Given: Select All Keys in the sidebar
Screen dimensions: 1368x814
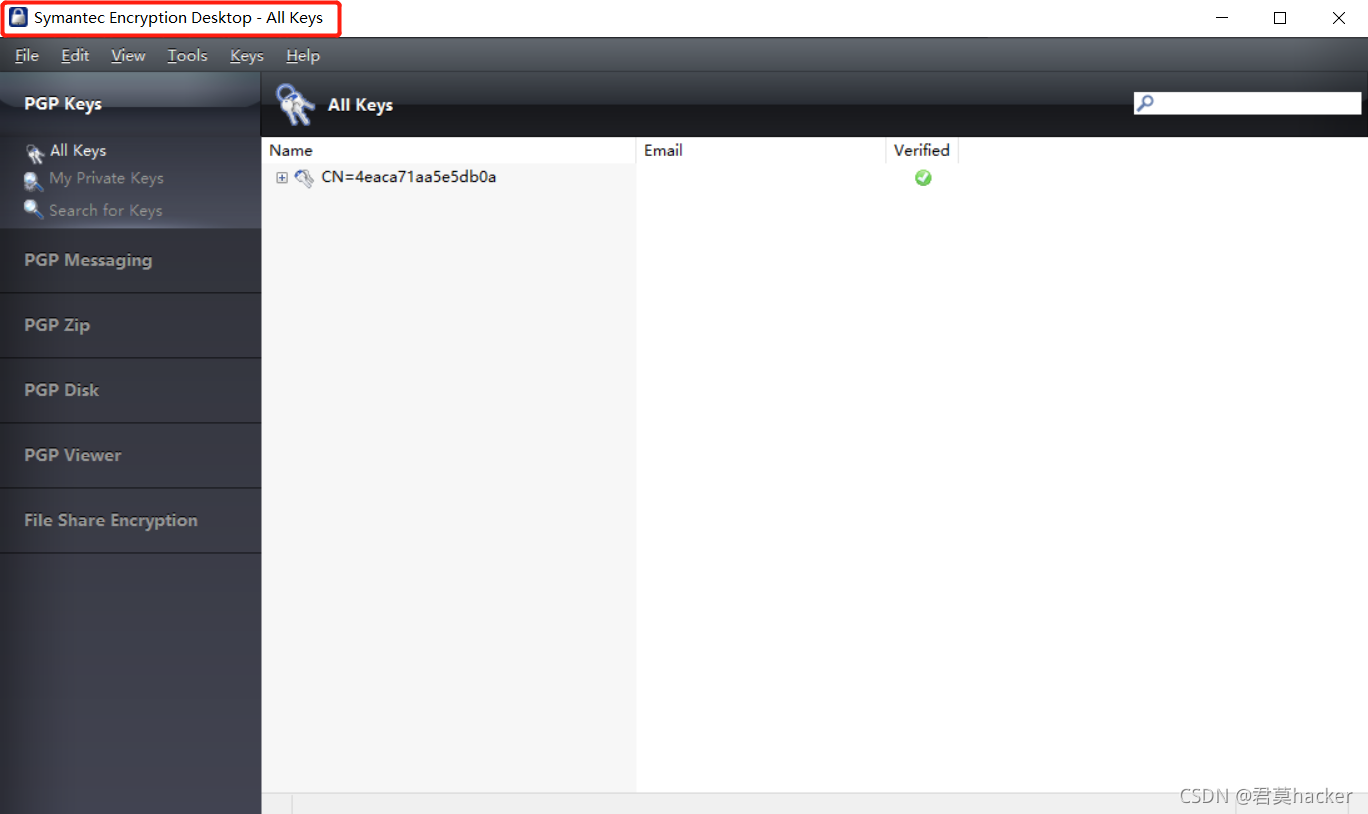Looking at the screenshot, I should click(78, 150).
